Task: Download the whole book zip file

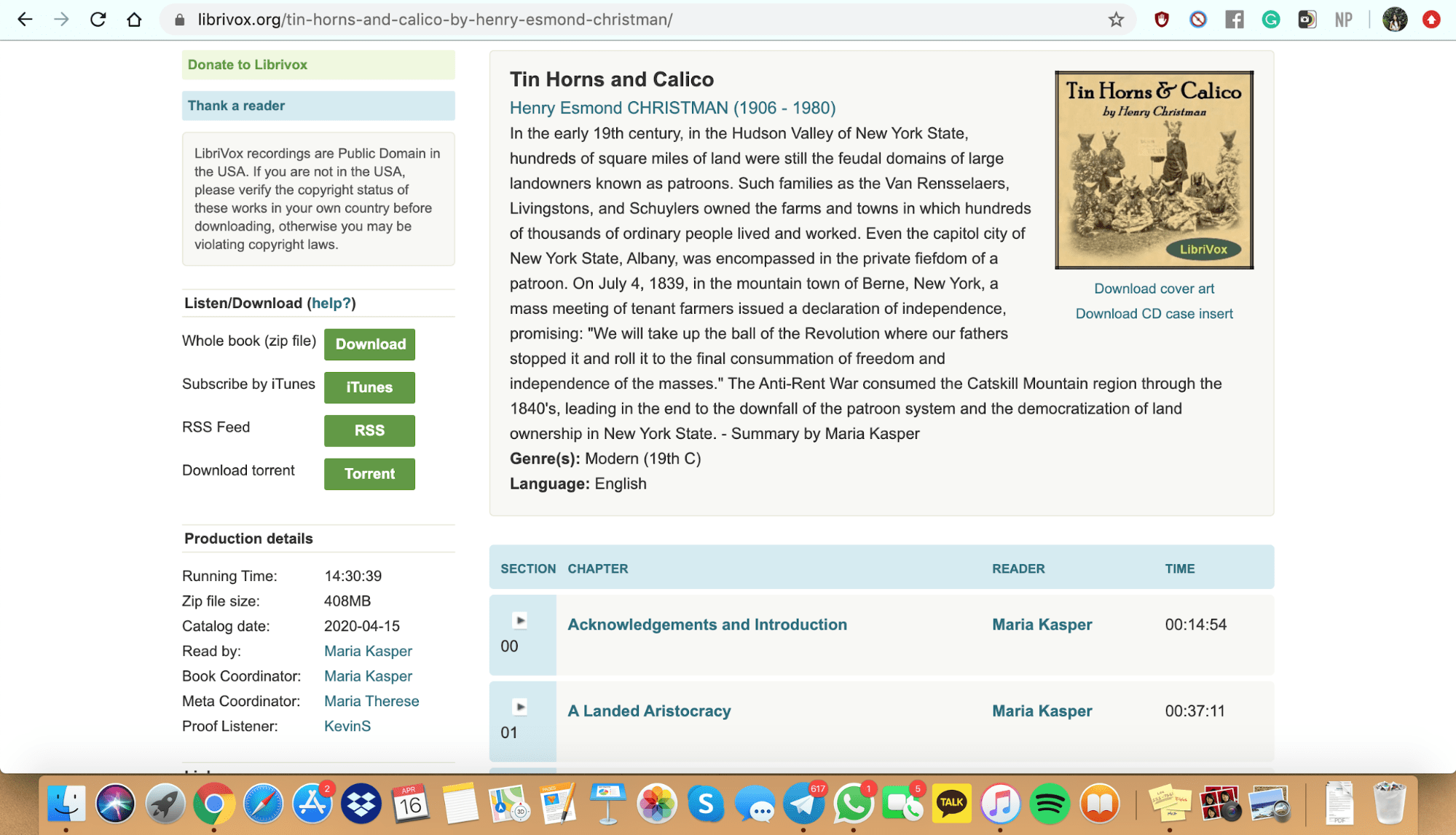Action: (369, 344)
